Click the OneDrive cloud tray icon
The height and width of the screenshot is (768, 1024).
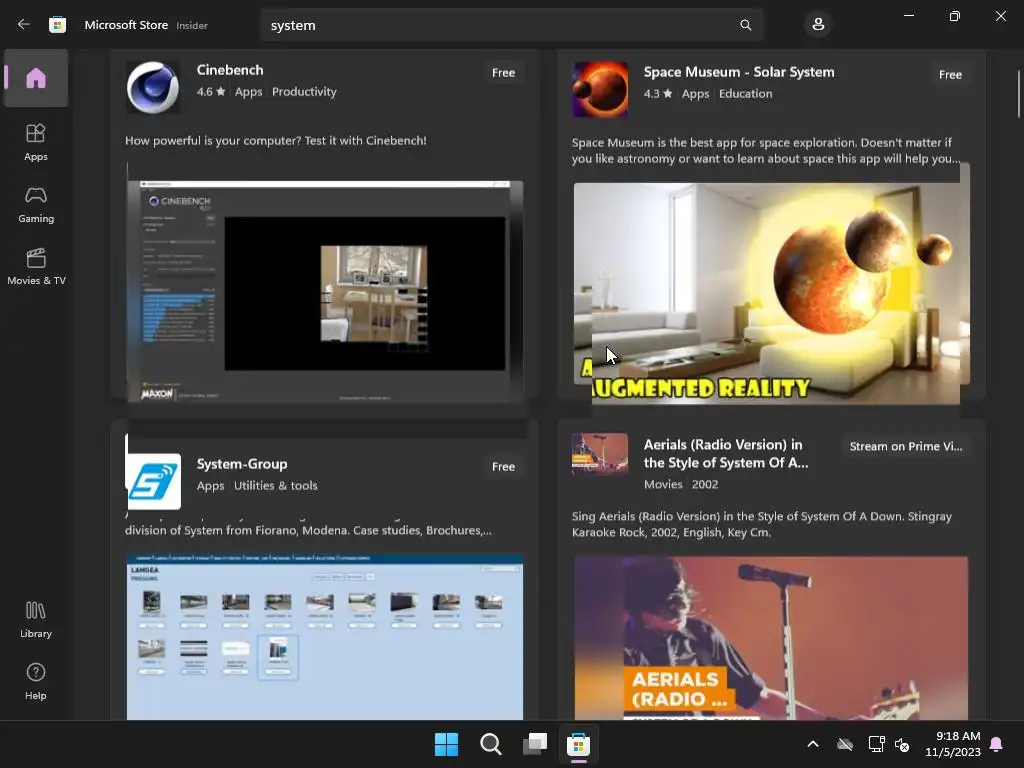coord(845,744)
